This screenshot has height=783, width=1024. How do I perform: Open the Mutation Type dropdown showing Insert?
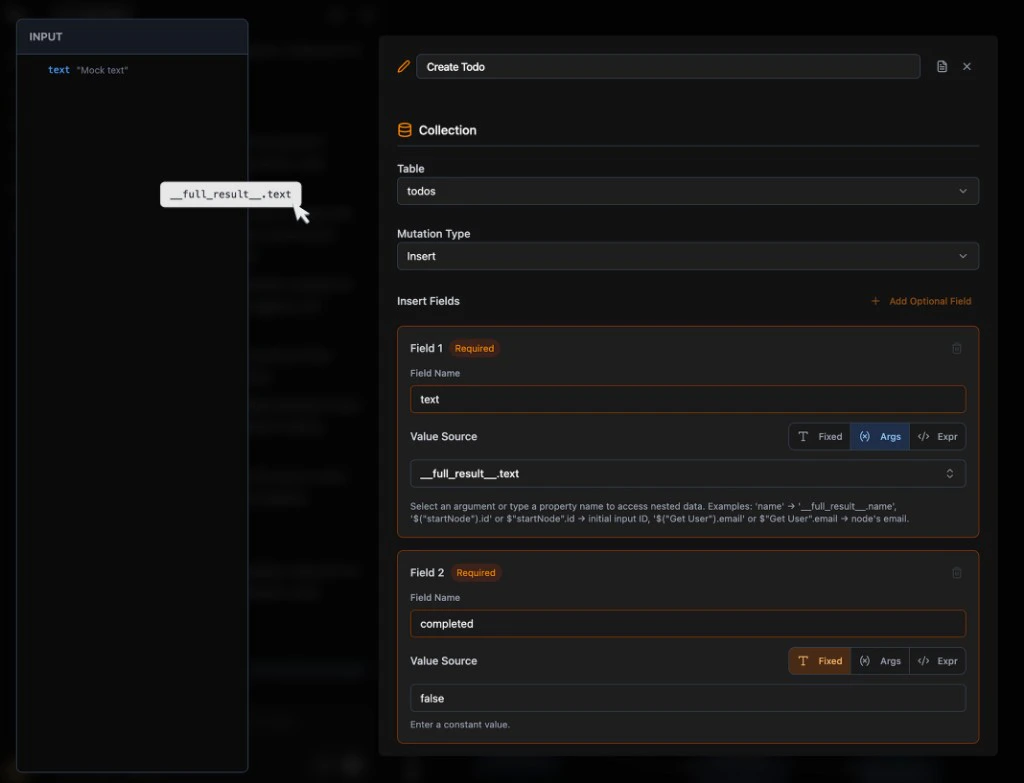pyautogui.click(x=688, y=256)
